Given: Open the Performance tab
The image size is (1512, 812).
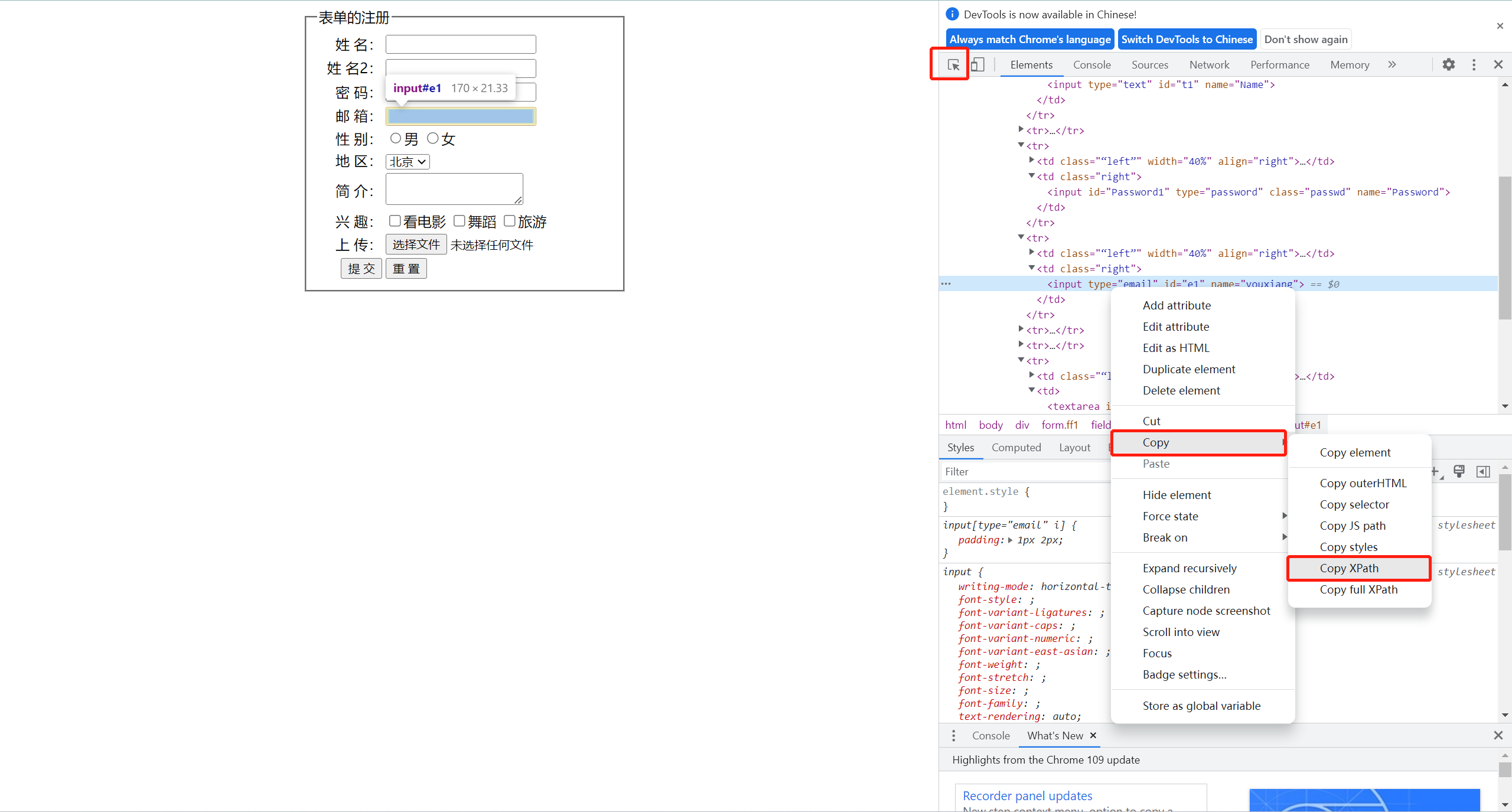Looking at the screenshot, I should [1279, 65].
